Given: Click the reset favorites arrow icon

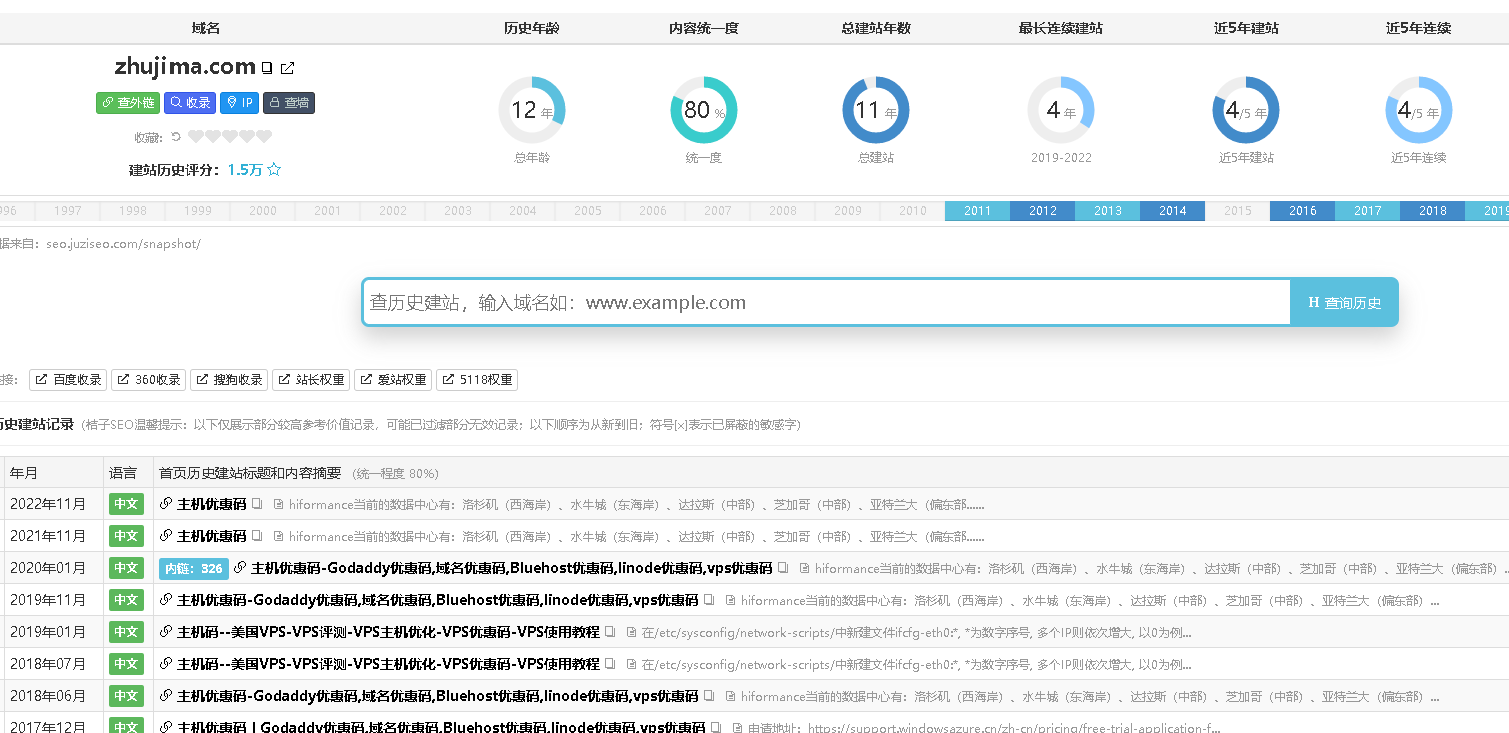Looking at the screenshot, I should (176, 137).
